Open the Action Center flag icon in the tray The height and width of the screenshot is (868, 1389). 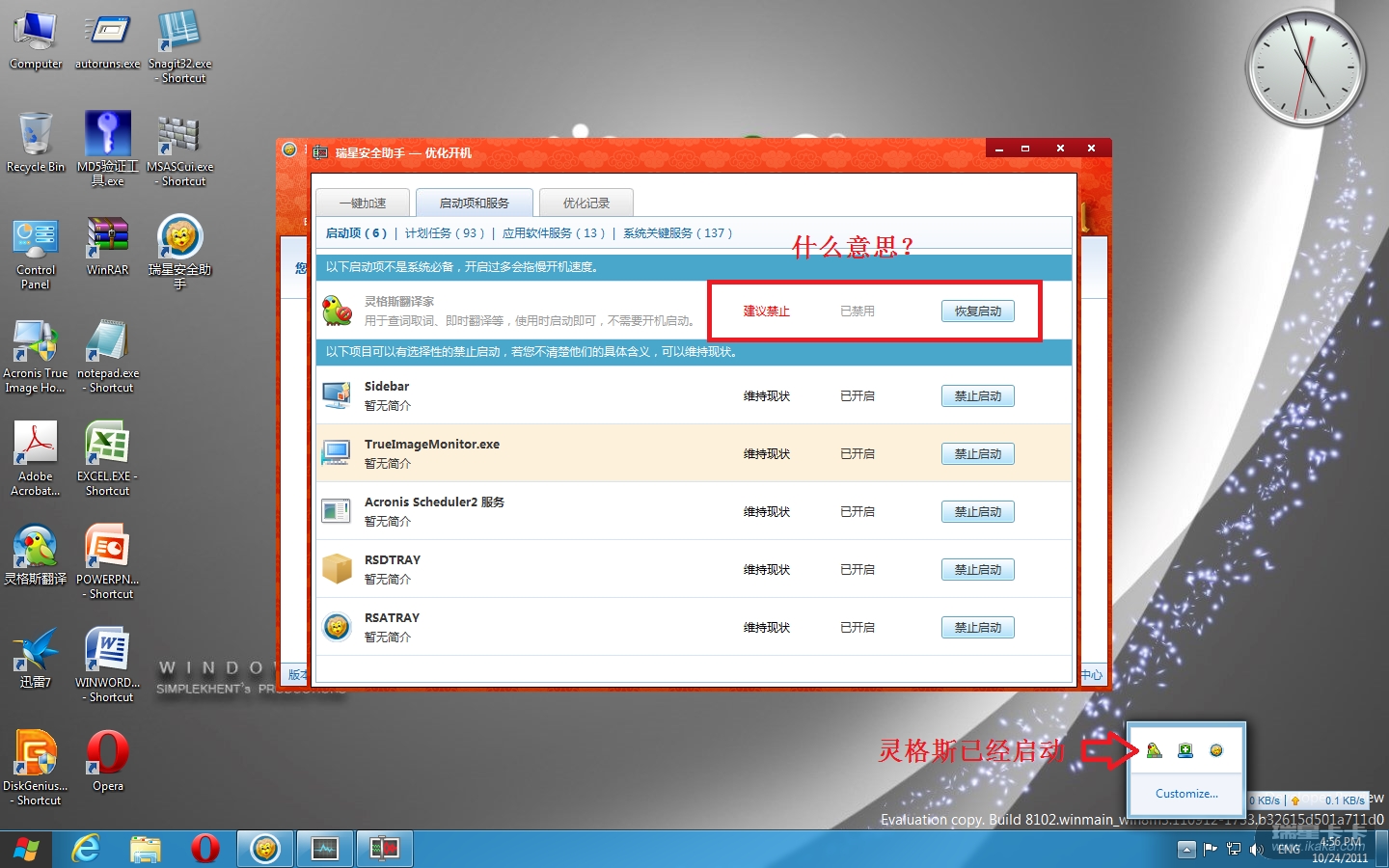1212,849
